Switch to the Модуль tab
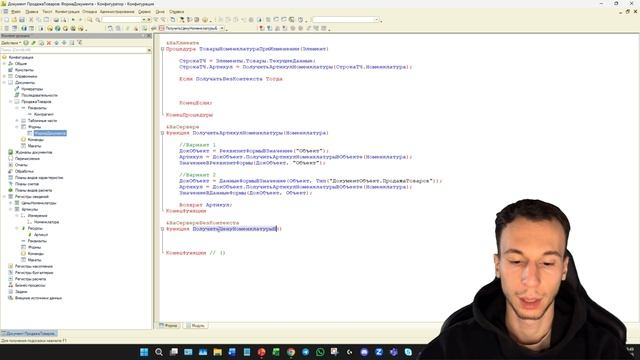640x360 pixels. (x=196, y=326)
